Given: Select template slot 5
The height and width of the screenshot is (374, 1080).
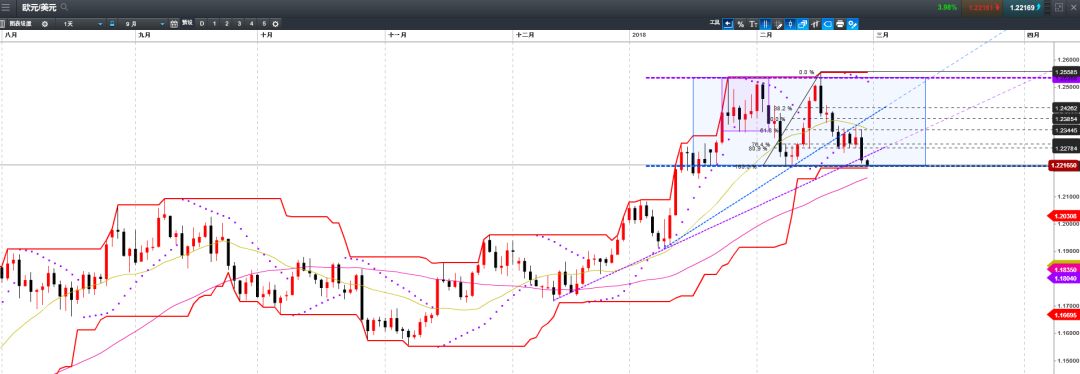Looking at the screenshot, I should [x=264, y=23].
